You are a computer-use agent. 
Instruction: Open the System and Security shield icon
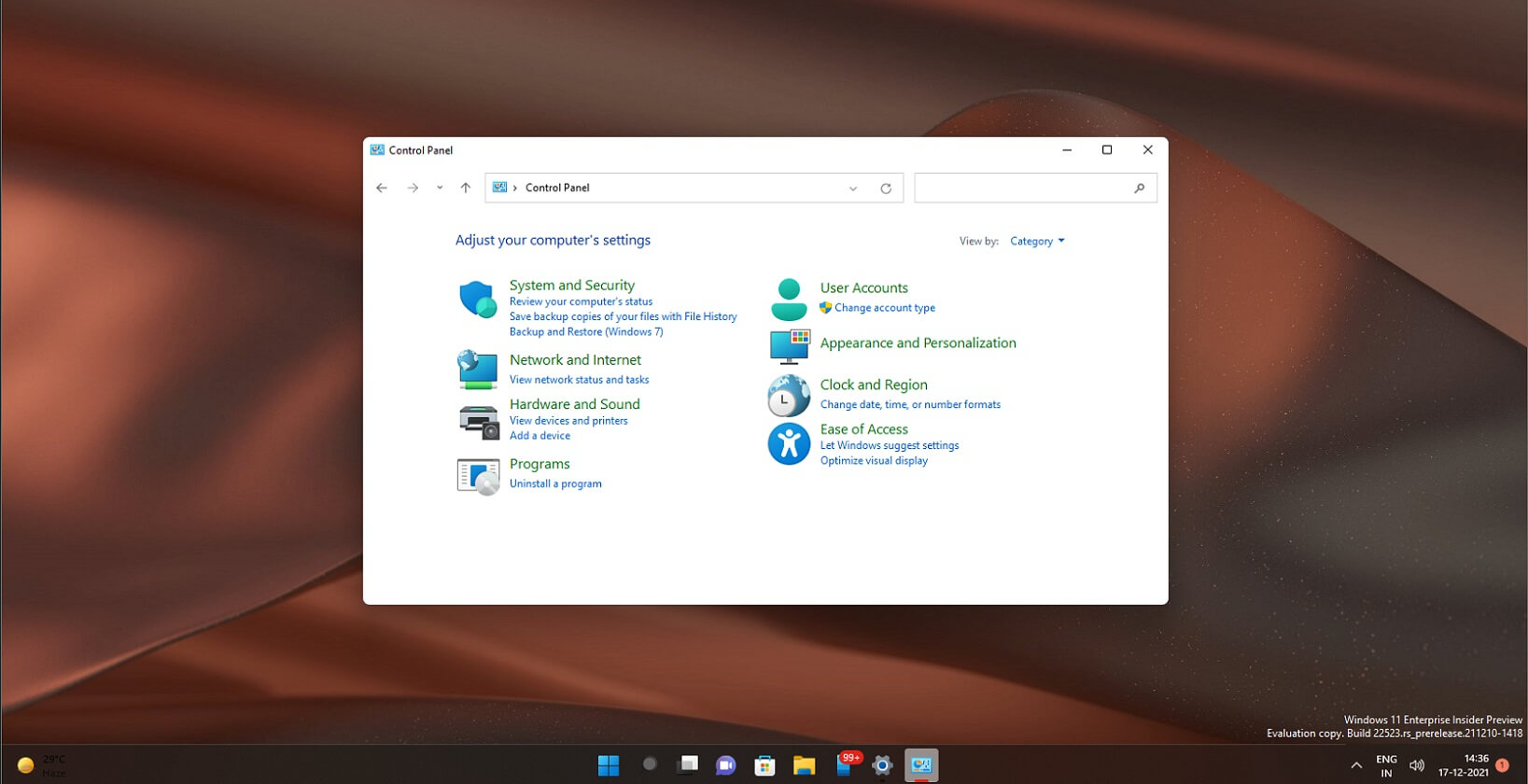478,300
